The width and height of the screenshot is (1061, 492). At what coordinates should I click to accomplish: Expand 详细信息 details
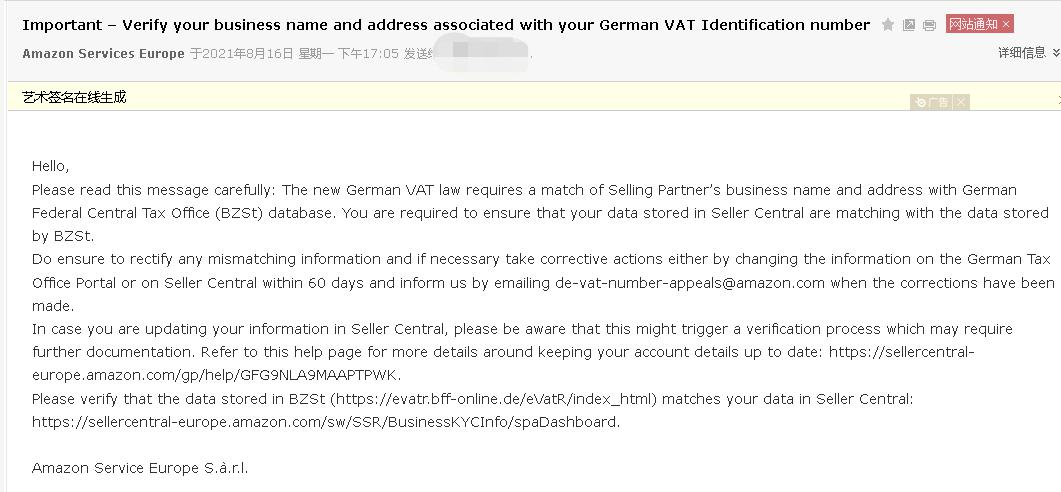click(1022, 53)
